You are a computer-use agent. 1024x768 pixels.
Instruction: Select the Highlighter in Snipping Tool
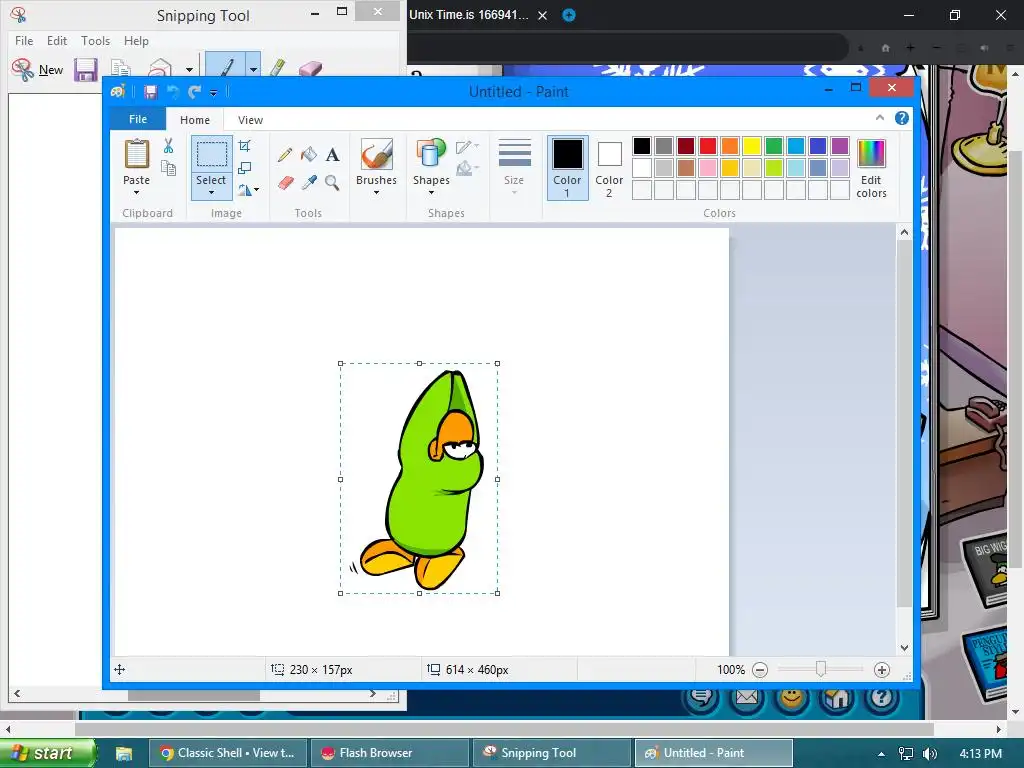[x=278, y=67]
